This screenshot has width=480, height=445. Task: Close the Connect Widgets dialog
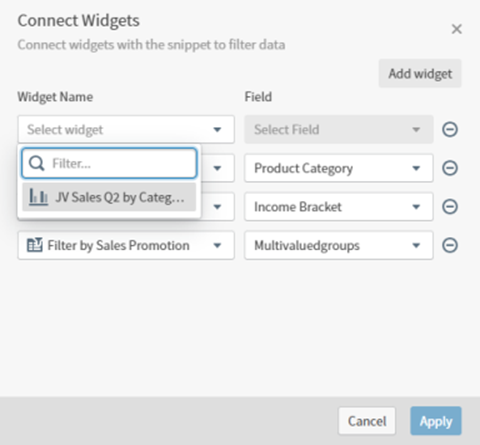click(x=456, y=29)
